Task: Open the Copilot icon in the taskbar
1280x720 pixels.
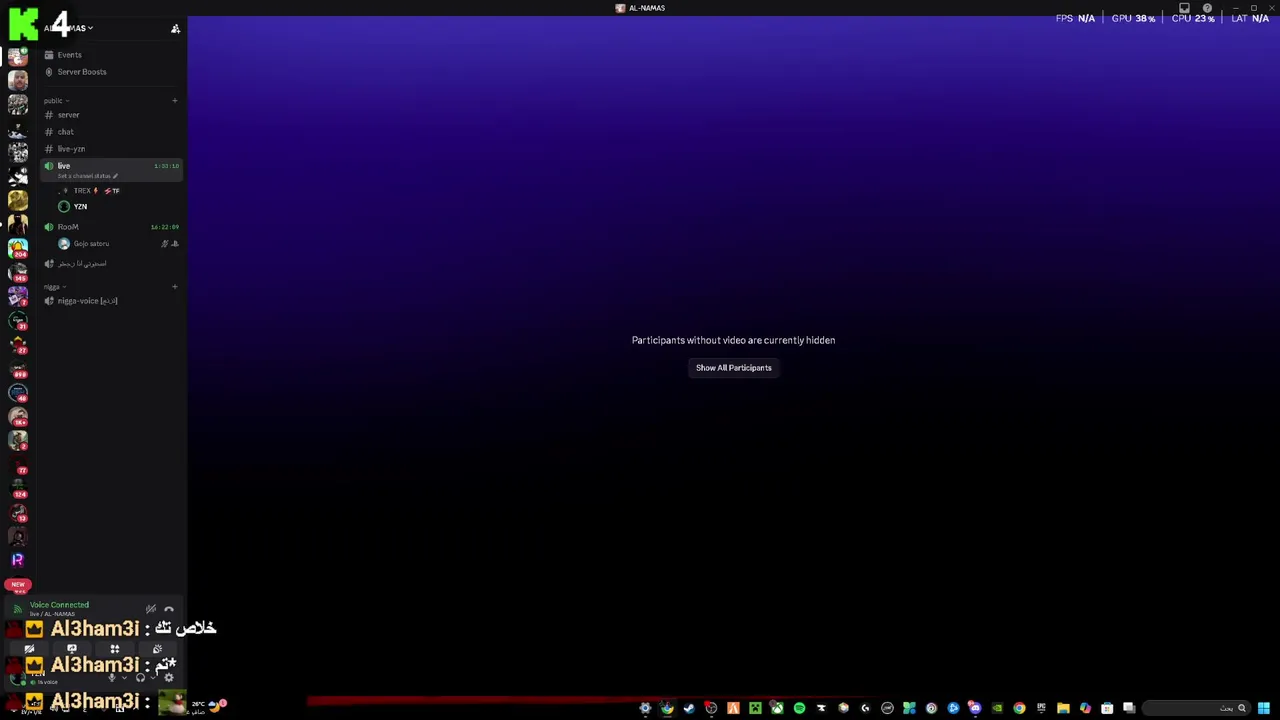Action: pyautogui.click(x=1085, y=708)
